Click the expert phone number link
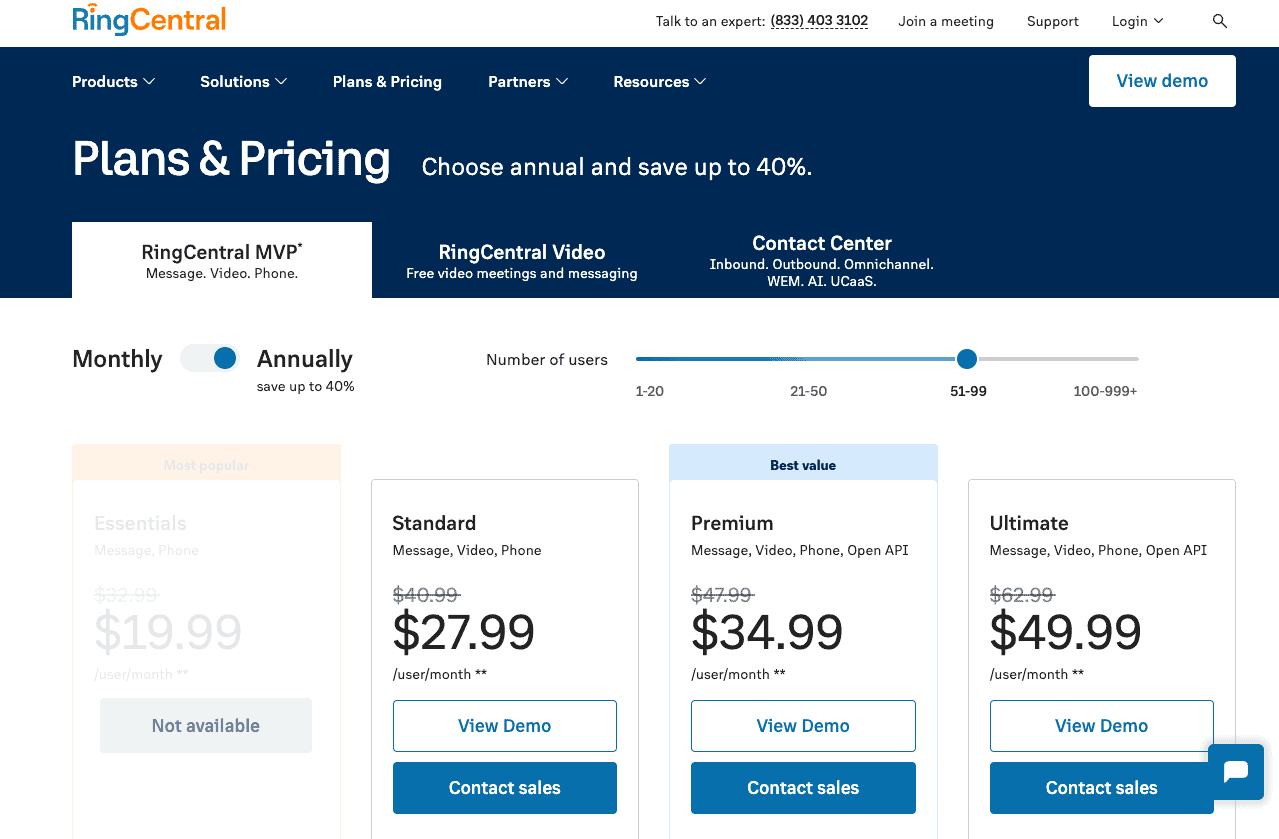Image resolution: width=1279 pixels, height=839 pixels. [x=818, y=21]
